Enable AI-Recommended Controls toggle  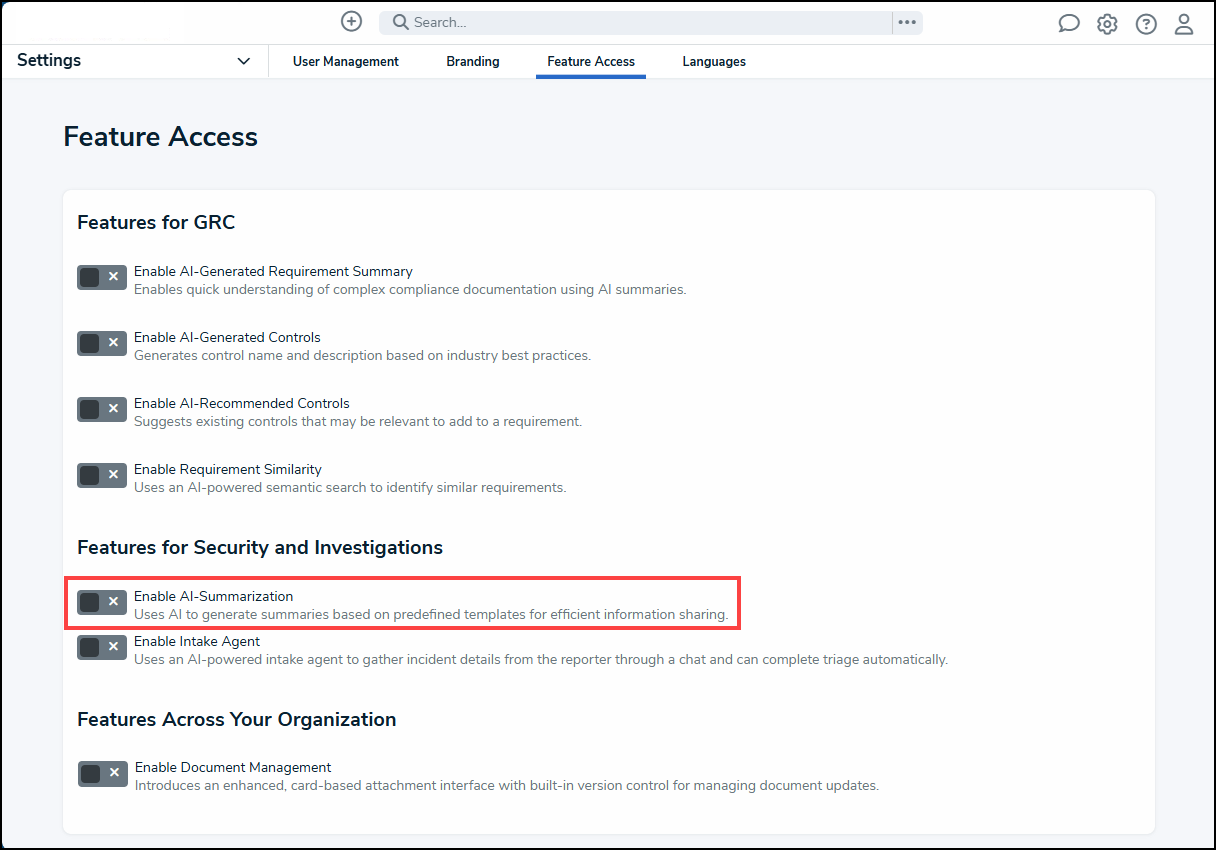(102, 409)
